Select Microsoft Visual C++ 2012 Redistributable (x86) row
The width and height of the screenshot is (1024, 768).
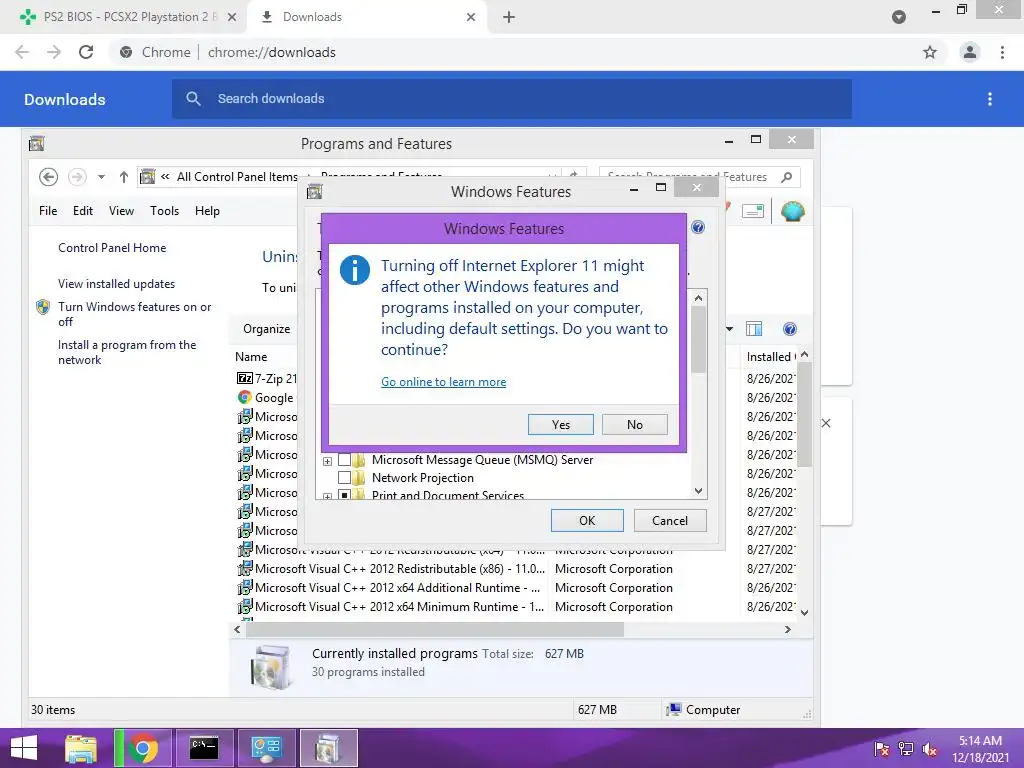(x=516, y=569)
